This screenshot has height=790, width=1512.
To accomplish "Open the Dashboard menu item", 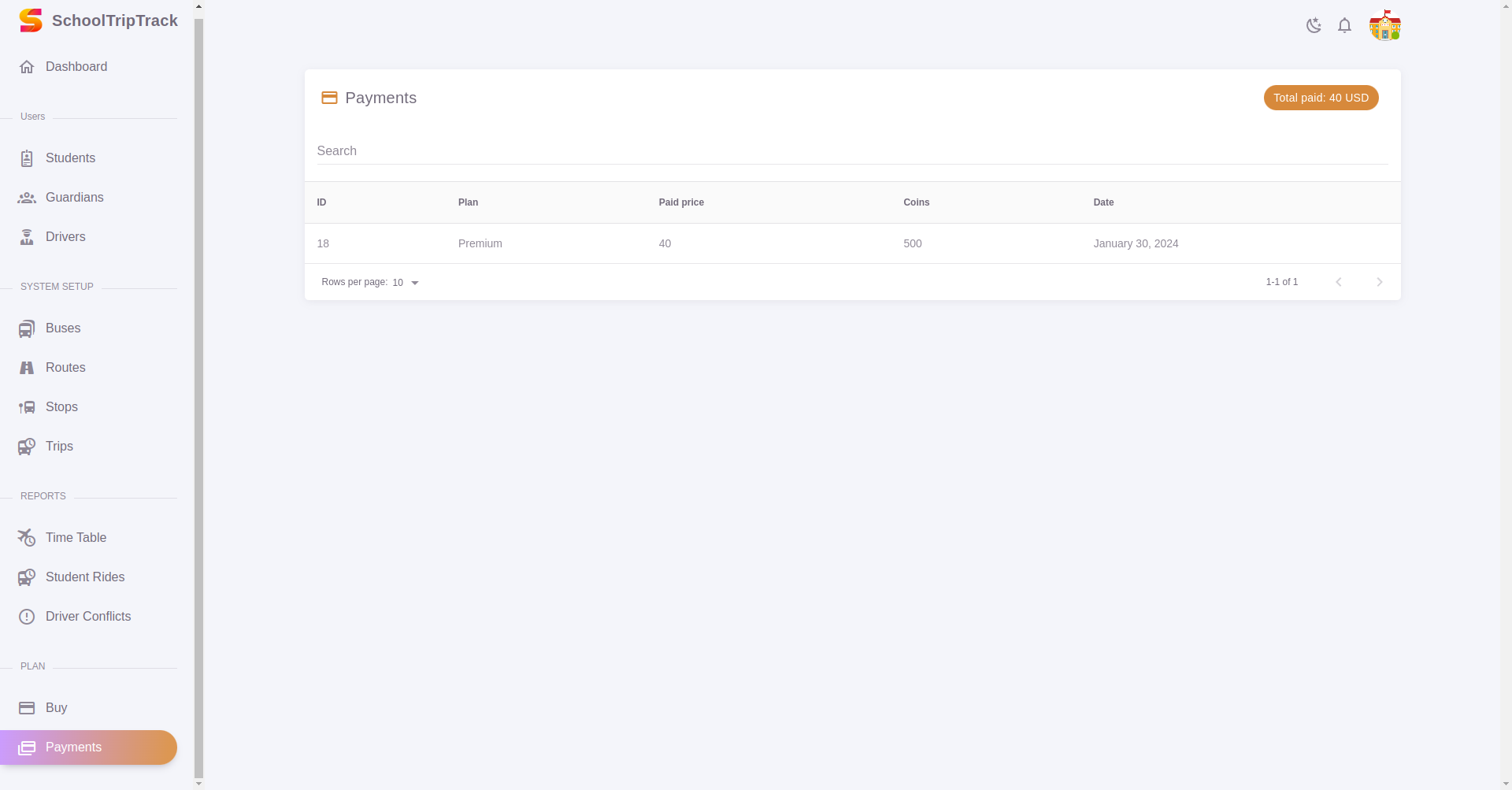I will [x=76, y=67].
